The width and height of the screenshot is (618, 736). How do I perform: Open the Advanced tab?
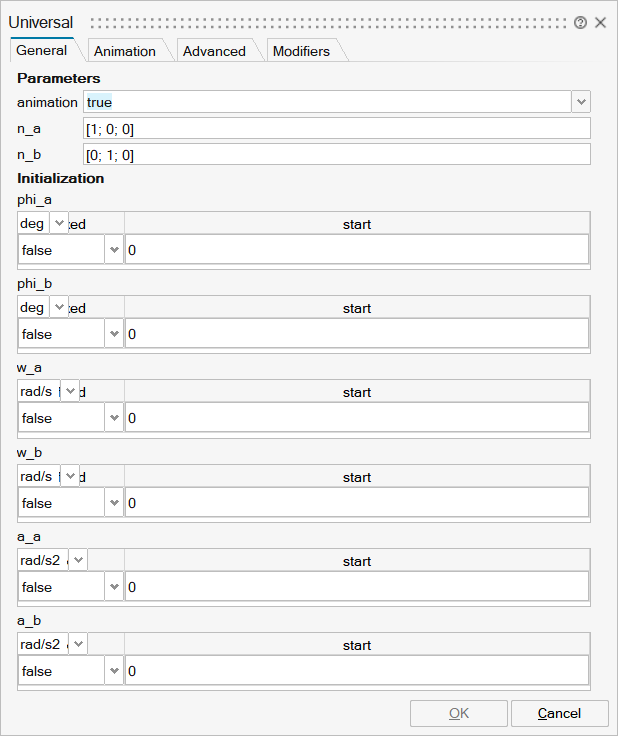tap(214, 51)
